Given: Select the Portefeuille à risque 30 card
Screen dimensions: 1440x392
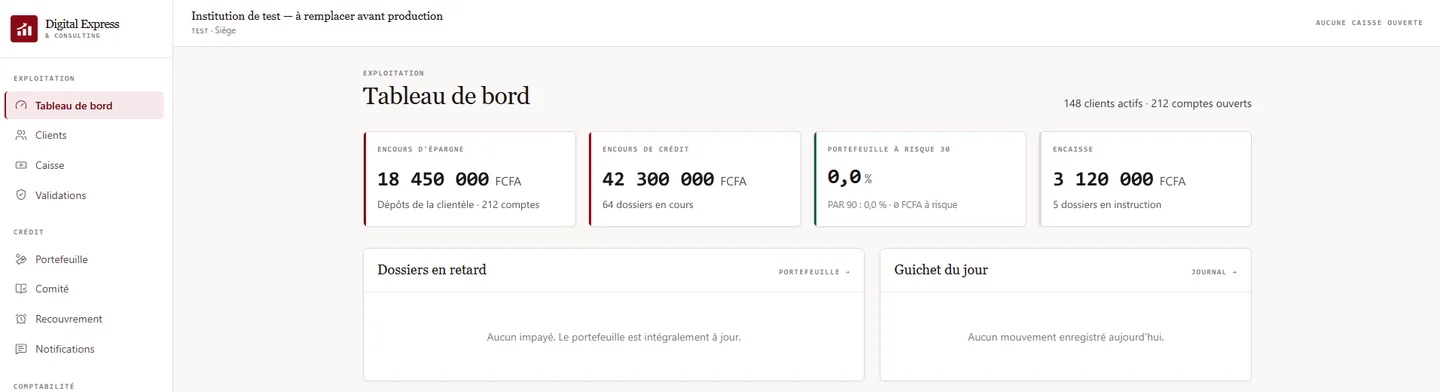Looking at the screenshot, I should [x=920, y=179].
